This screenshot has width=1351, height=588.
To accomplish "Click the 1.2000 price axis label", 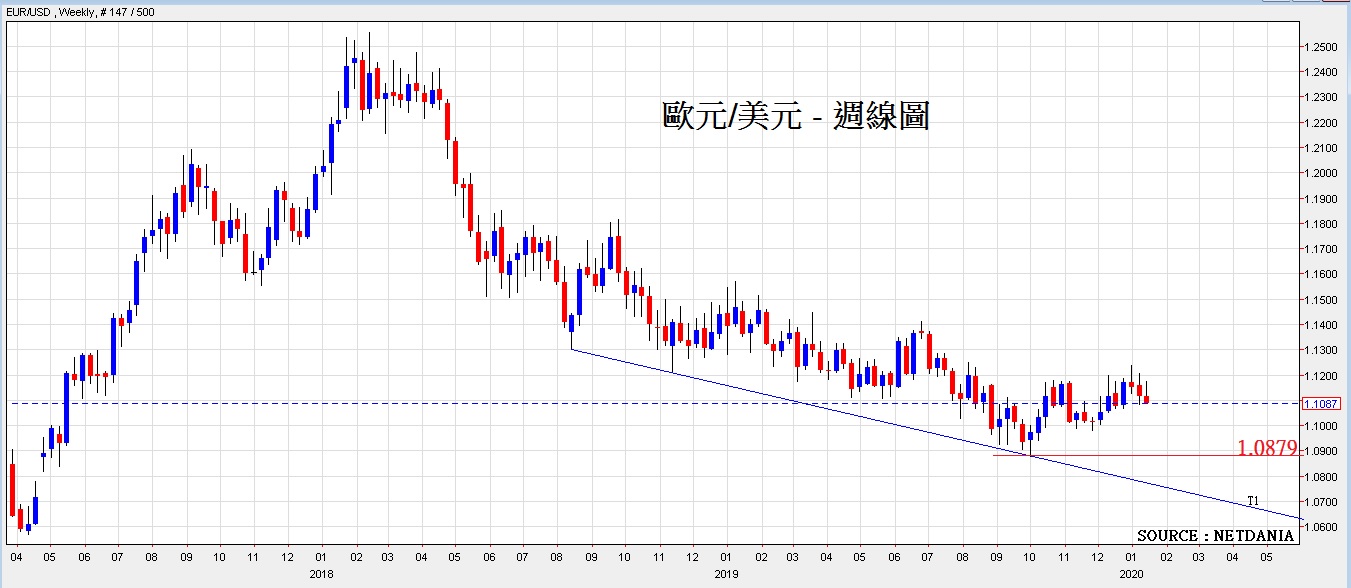I will [1321, 173].
